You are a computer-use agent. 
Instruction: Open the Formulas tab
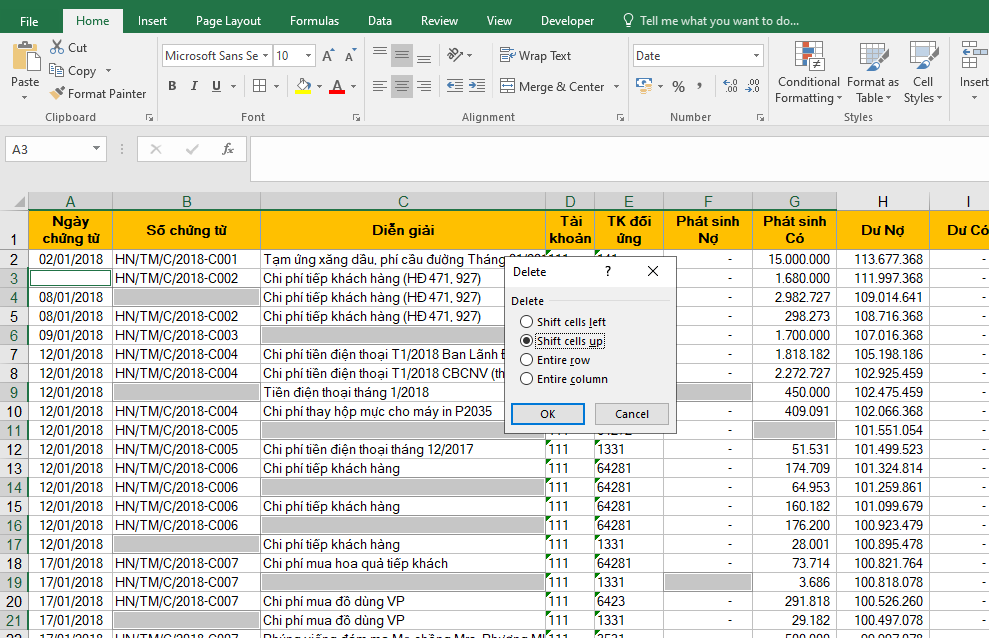[x=314, y=21]
